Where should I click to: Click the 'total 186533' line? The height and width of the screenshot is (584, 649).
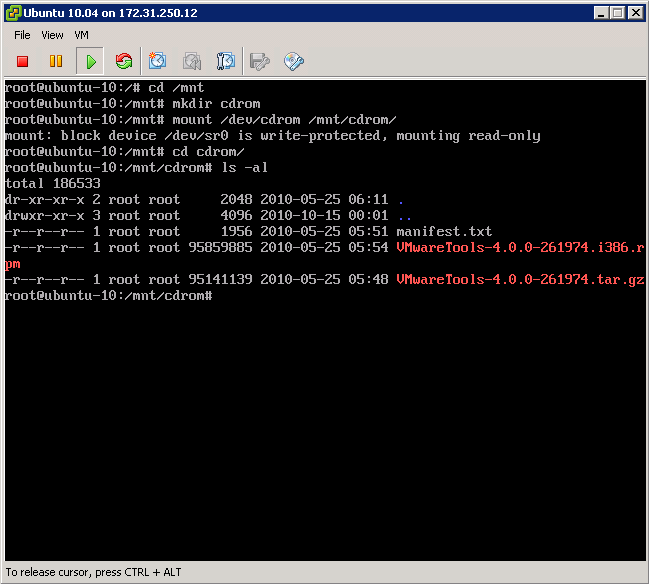coord(53,183)
